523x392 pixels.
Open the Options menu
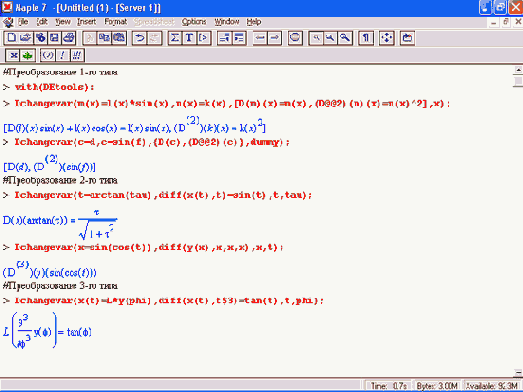[194, 22]
